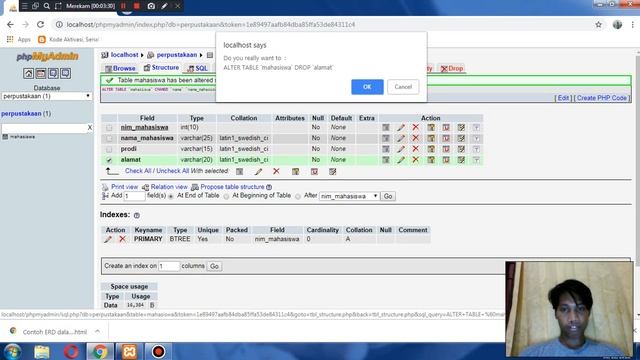Image resolution: width=640 pixels, height=360 pixels.
Task: Open the Create PHP Code link
Action: pos(602,98)
